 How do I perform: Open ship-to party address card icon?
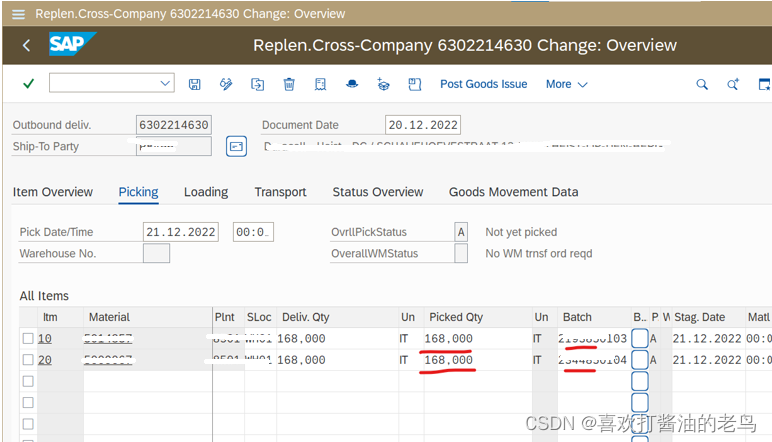point(236,146)
